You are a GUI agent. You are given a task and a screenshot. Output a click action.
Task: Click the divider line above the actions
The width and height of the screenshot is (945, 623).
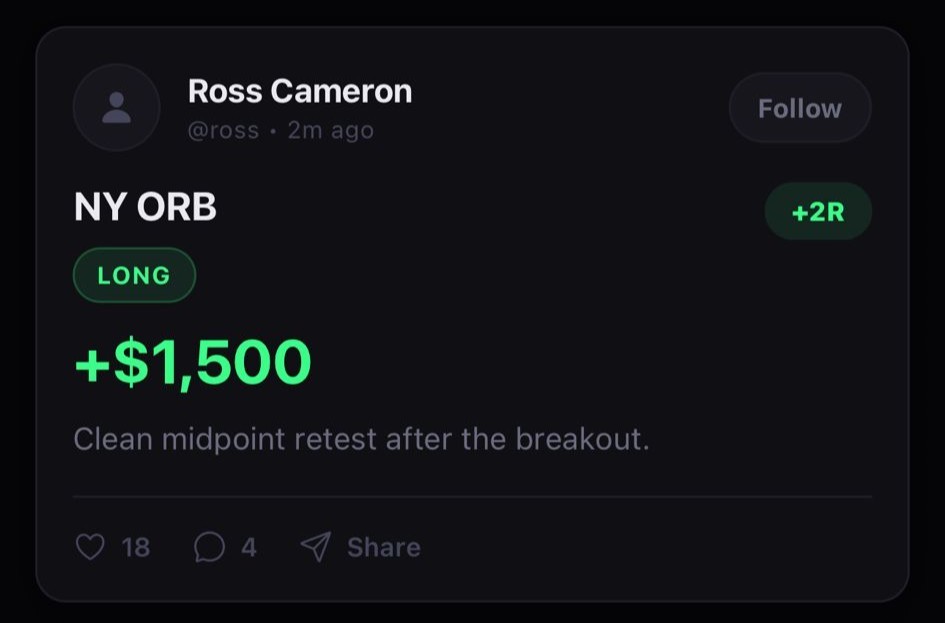point(472,496)
